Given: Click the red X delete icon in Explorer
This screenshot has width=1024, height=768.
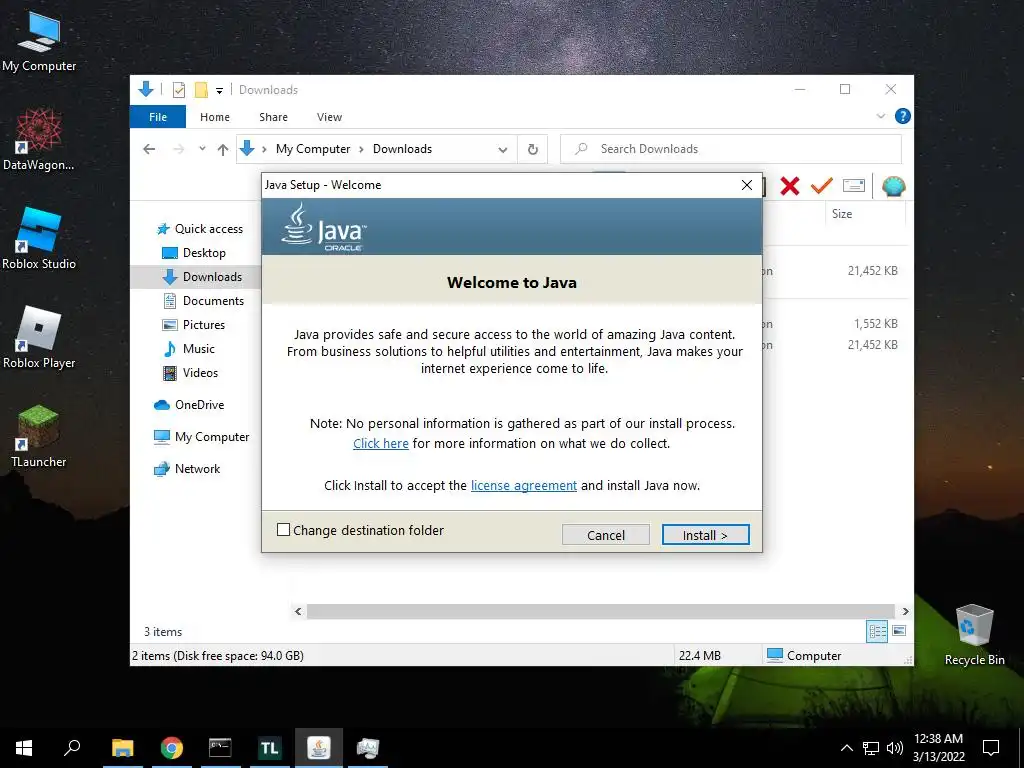Looking at the screenshot, I should [790, 186].
